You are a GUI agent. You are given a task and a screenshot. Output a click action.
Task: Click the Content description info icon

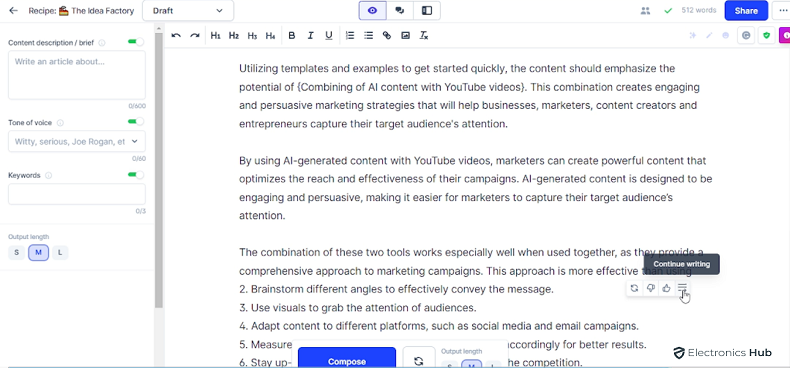point(102,43)
